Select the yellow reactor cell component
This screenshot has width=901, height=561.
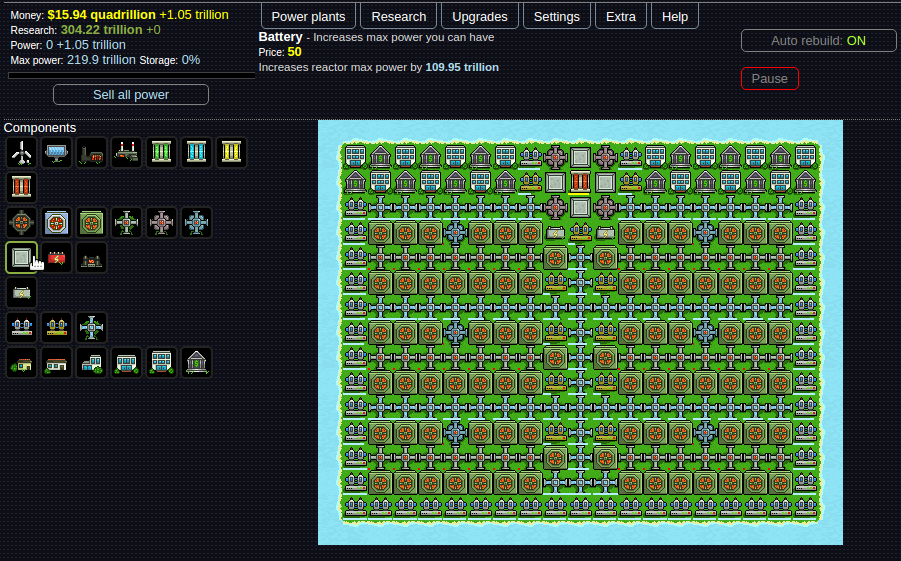coord(232,153)
